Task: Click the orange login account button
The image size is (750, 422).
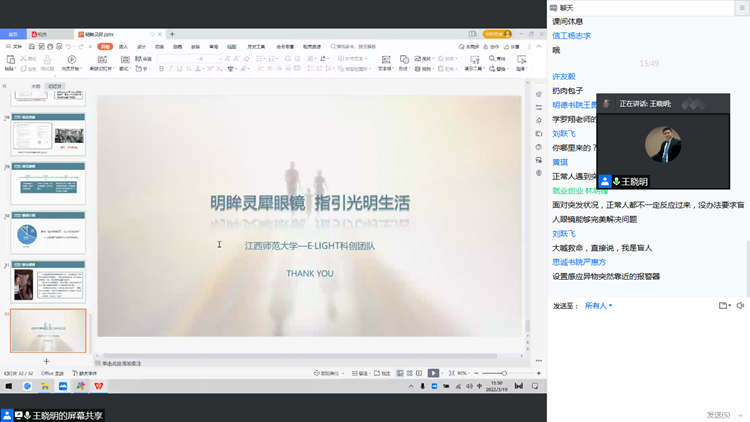Action: [497, 34]
